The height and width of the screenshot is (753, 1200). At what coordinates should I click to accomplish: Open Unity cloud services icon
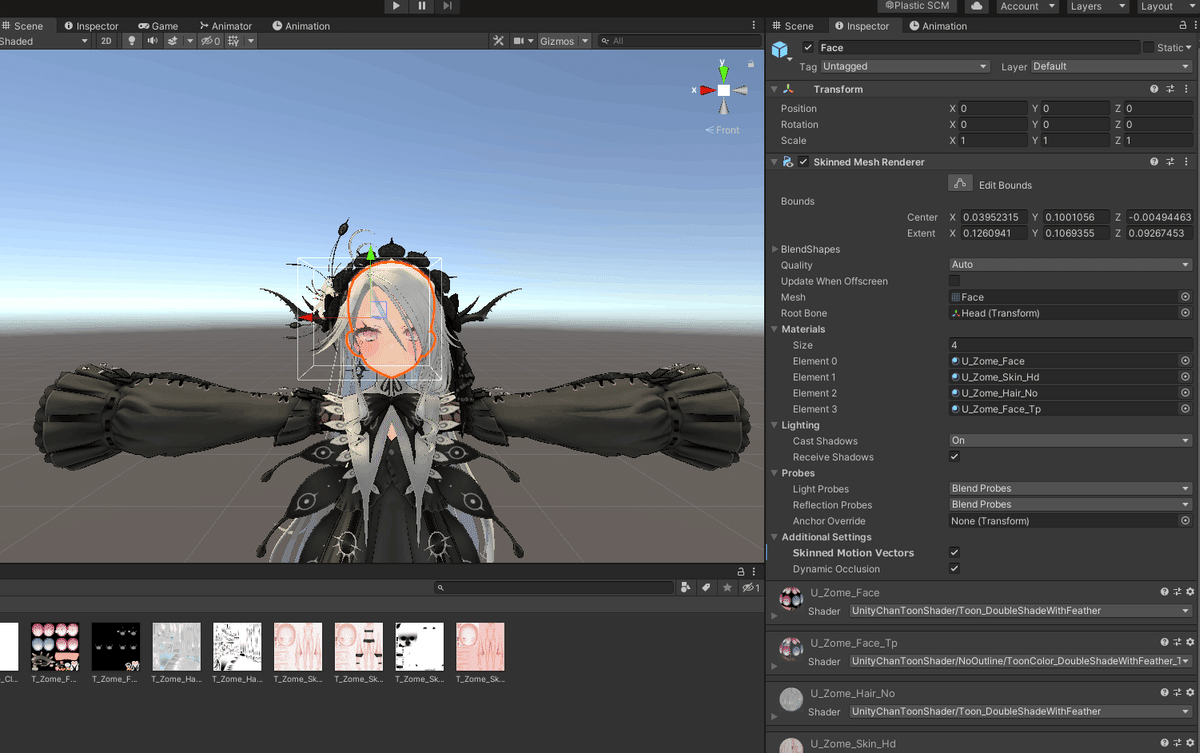click(976, 6)
